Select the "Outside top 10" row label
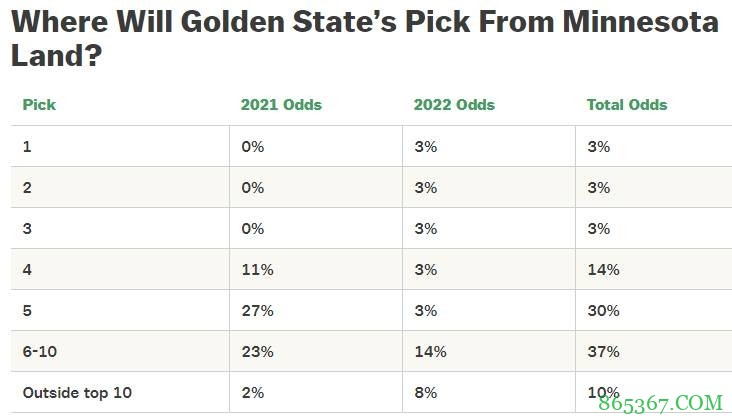Screen dimensions: 732x418 coord(77,393)
